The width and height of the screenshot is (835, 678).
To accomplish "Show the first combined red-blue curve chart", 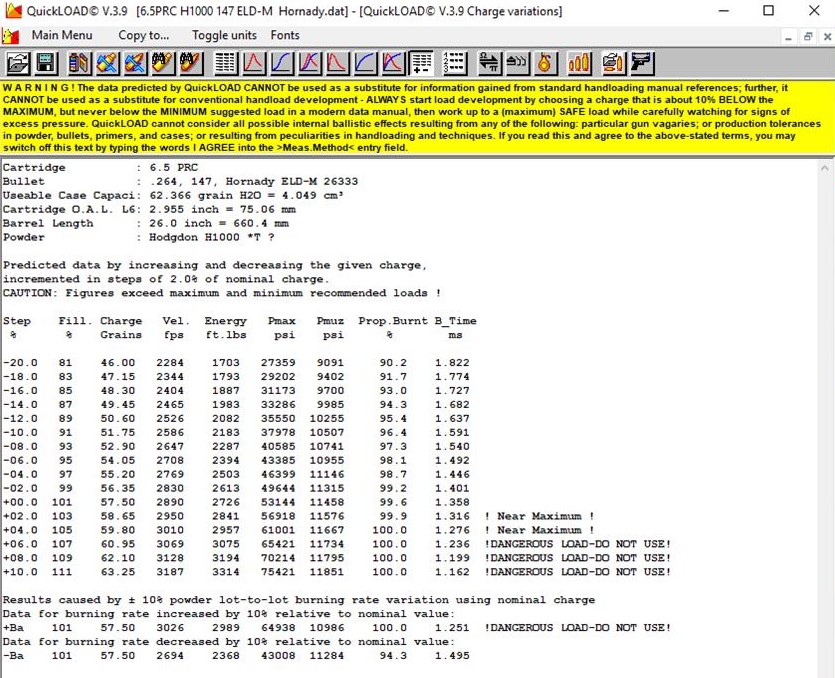I will (x=309, y=63).
